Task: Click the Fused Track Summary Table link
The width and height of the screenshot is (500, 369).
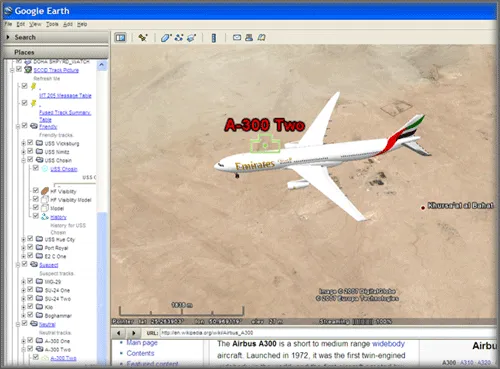Action: click(65, 116)
